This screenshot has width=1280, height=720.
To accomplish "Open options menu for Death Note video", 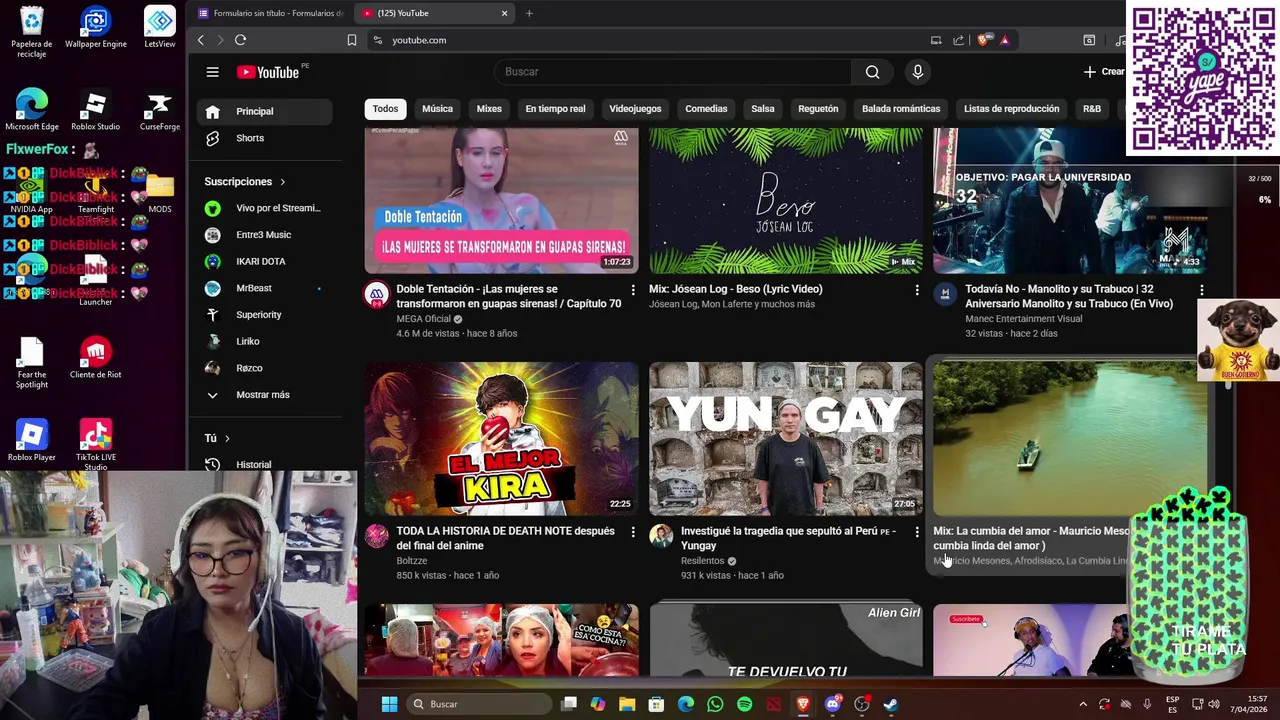I will (632, 532).
